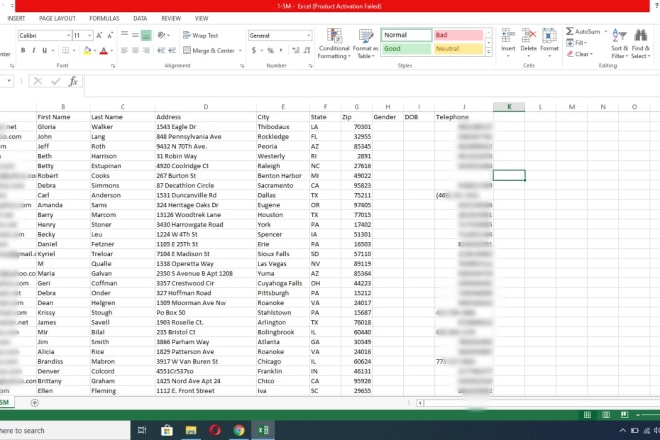Open the font name Calibri dropdown

(x=66, y=35)
